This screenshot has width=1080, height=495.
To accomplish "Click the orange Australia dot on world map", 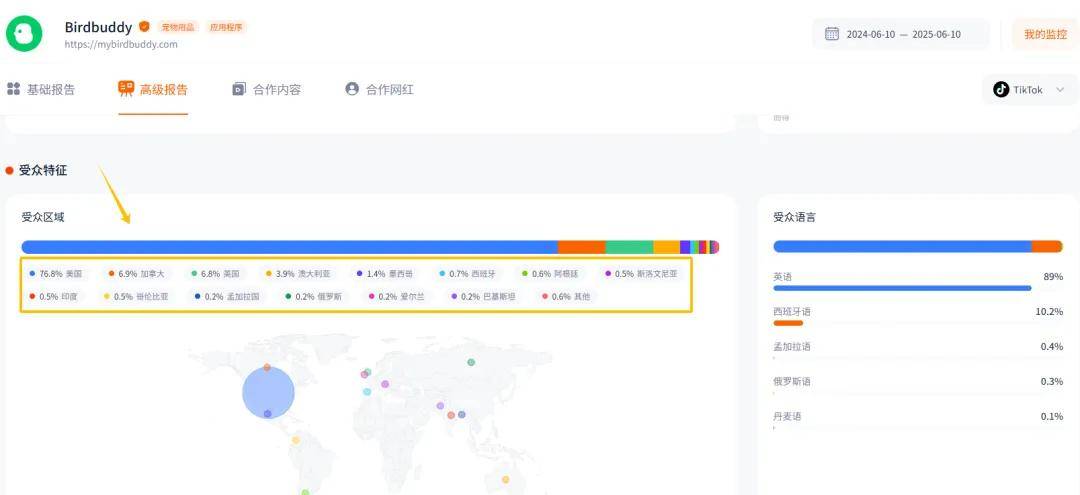I will 506,479.
